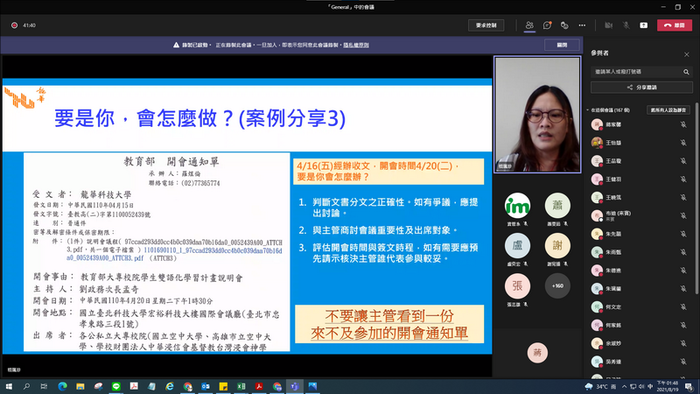Image resolution: width=700 pixels, height=394 pixels.
Task: Select participant name 朱先晶 in list
Action: pos(613,234)
